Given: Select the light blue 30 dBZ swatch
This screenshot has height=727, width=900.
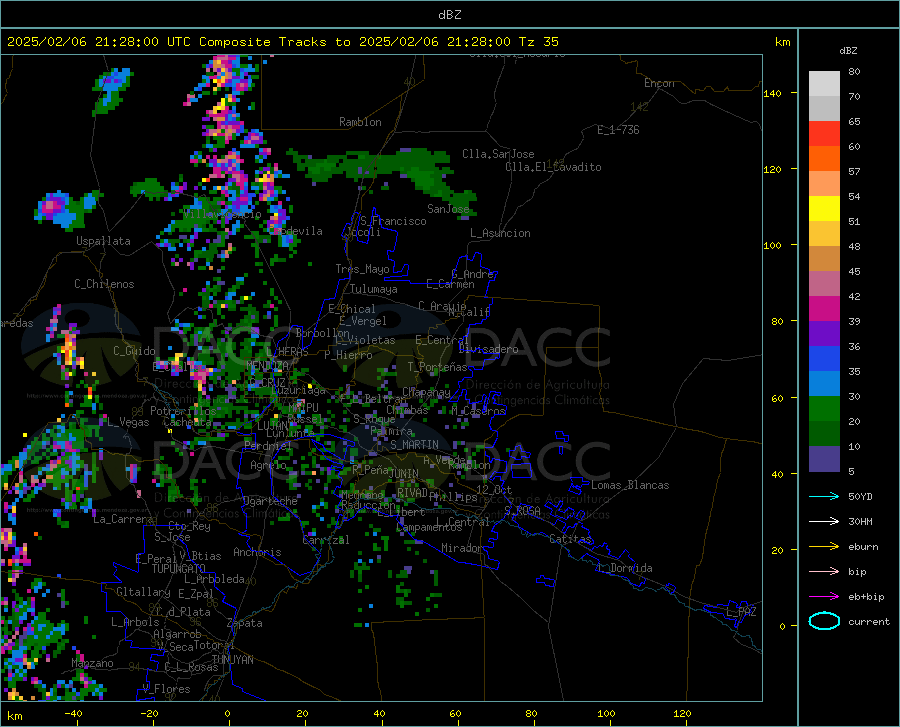Looking at the screenshot, I should coord(824,384).
